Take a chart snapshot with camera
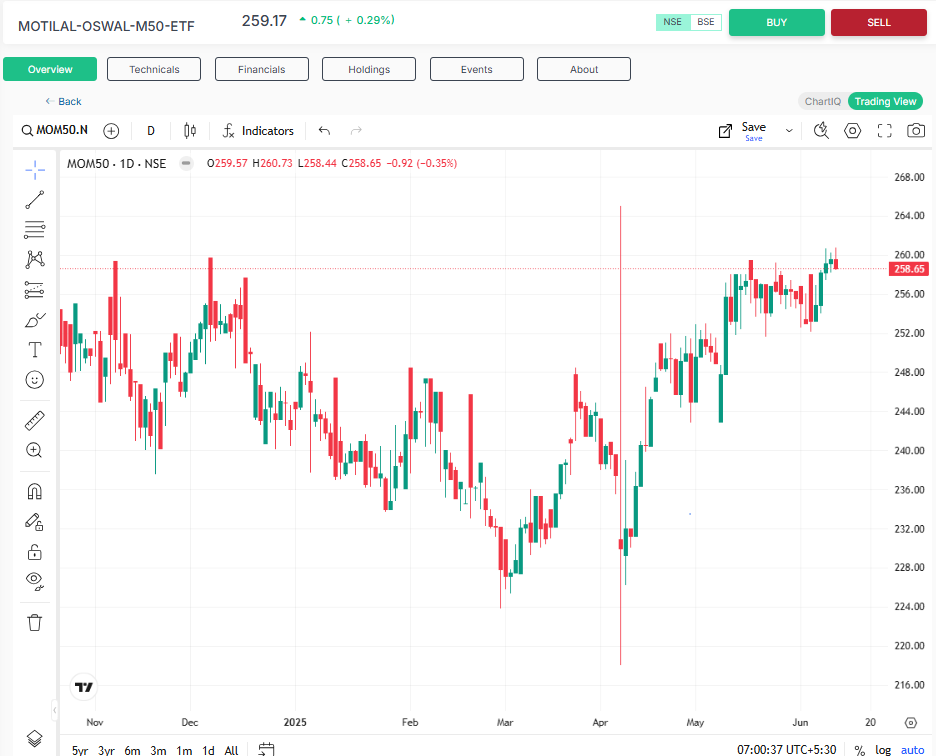 click(916, 130)
